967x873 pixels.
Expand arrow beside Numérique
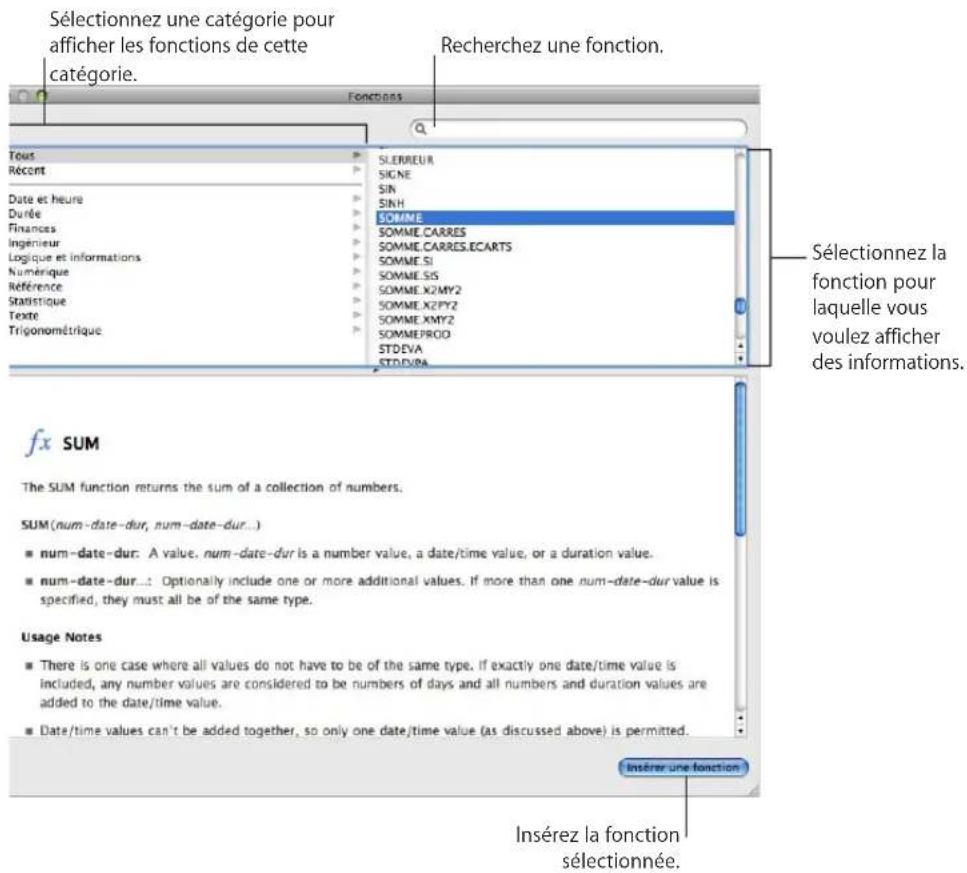(x=356, y=271)
